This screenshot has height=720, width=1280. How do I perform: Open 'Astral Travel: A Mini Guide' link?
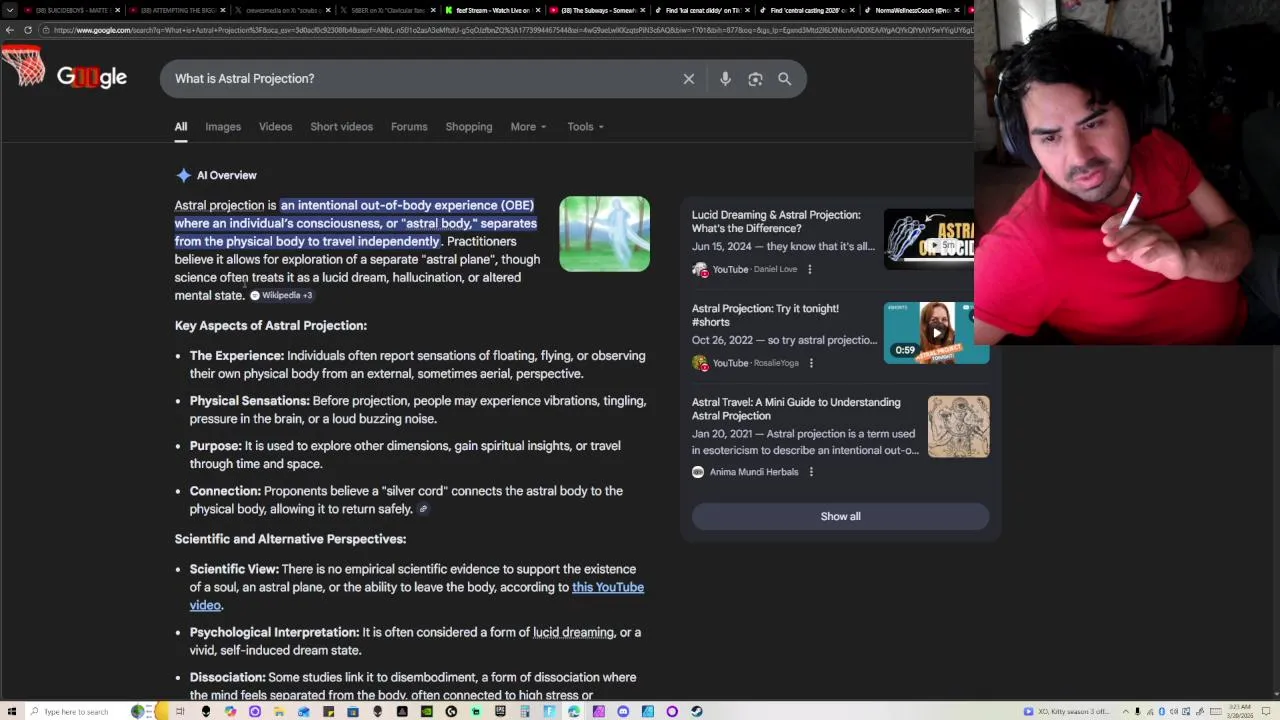pos(796,409)
